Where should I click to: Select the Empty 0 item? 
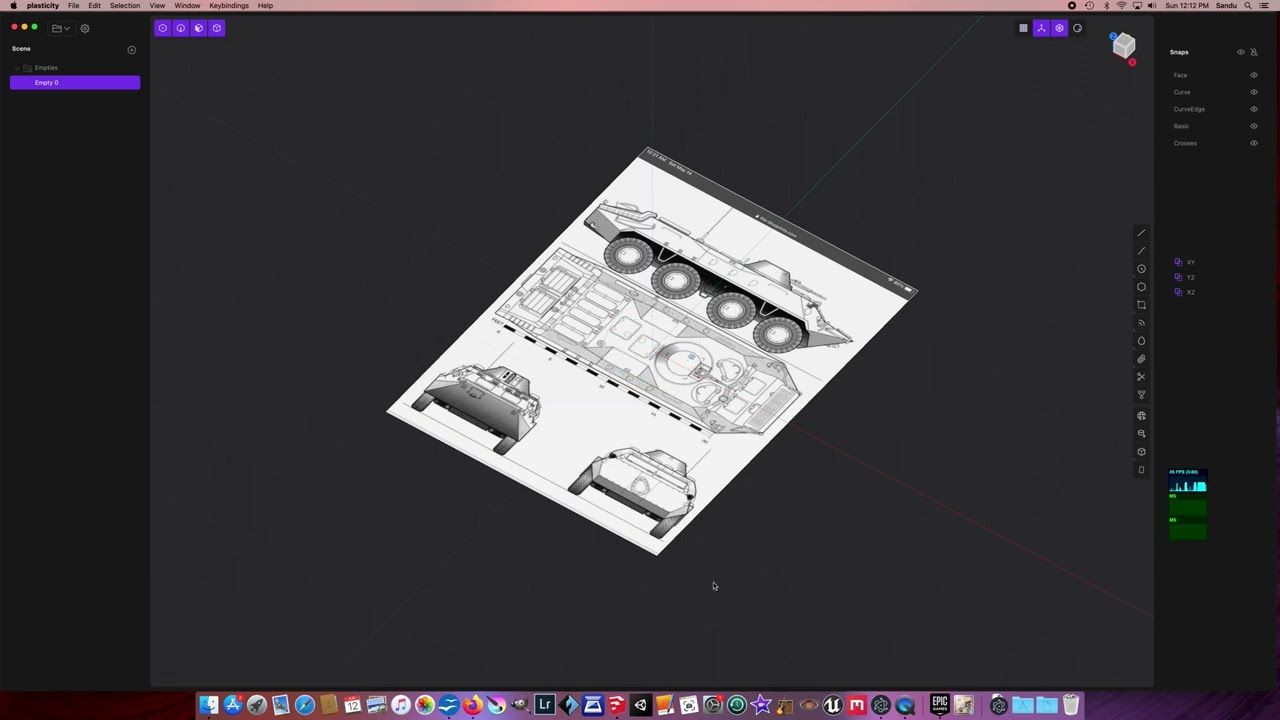point(75,83)
